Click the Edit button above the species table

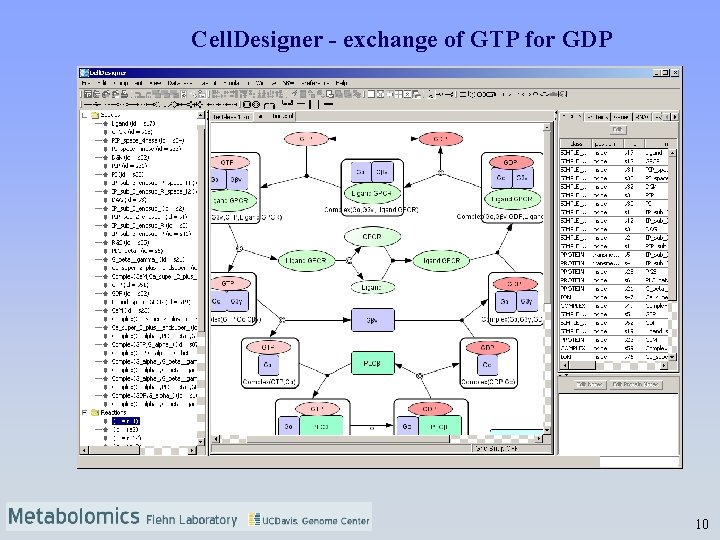click(x=618, y=130)
